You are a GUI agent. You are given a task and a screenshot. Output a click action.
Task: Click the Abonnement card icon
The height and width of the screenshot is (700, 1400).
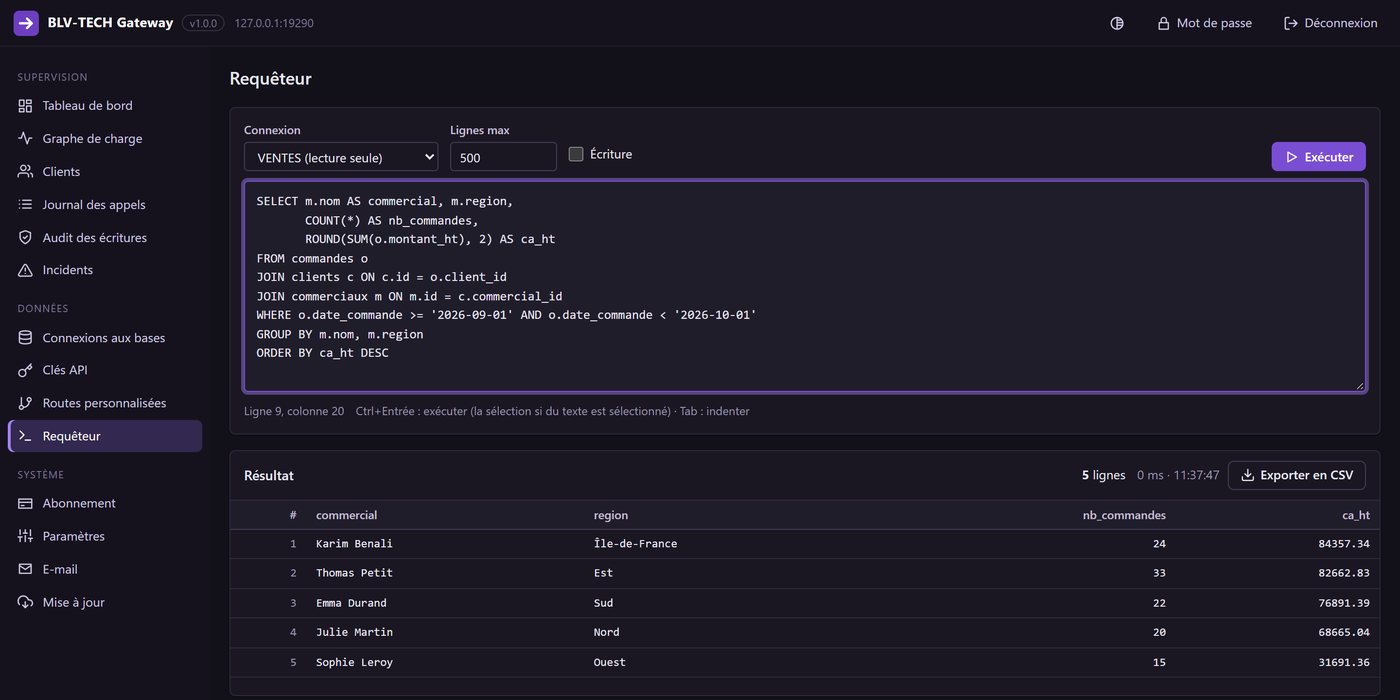pyautogui.click(x=25, y=503)
